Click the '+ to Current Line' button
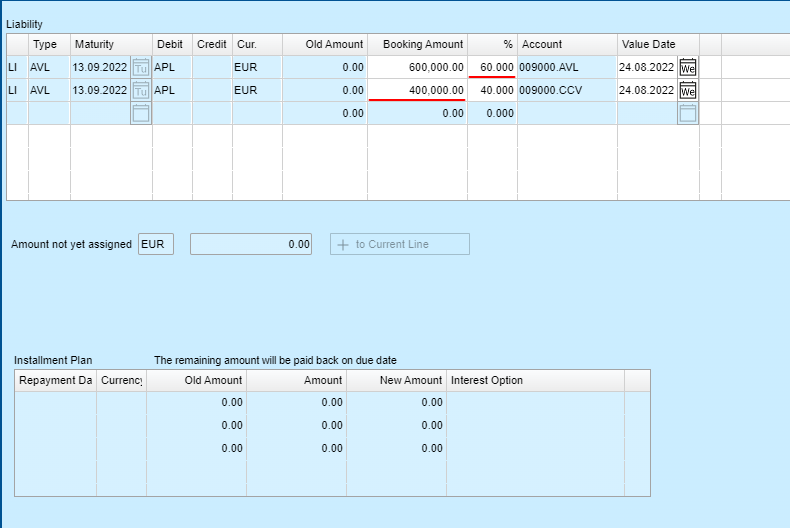This screenshot has width=790, height=528. [400, 244]
